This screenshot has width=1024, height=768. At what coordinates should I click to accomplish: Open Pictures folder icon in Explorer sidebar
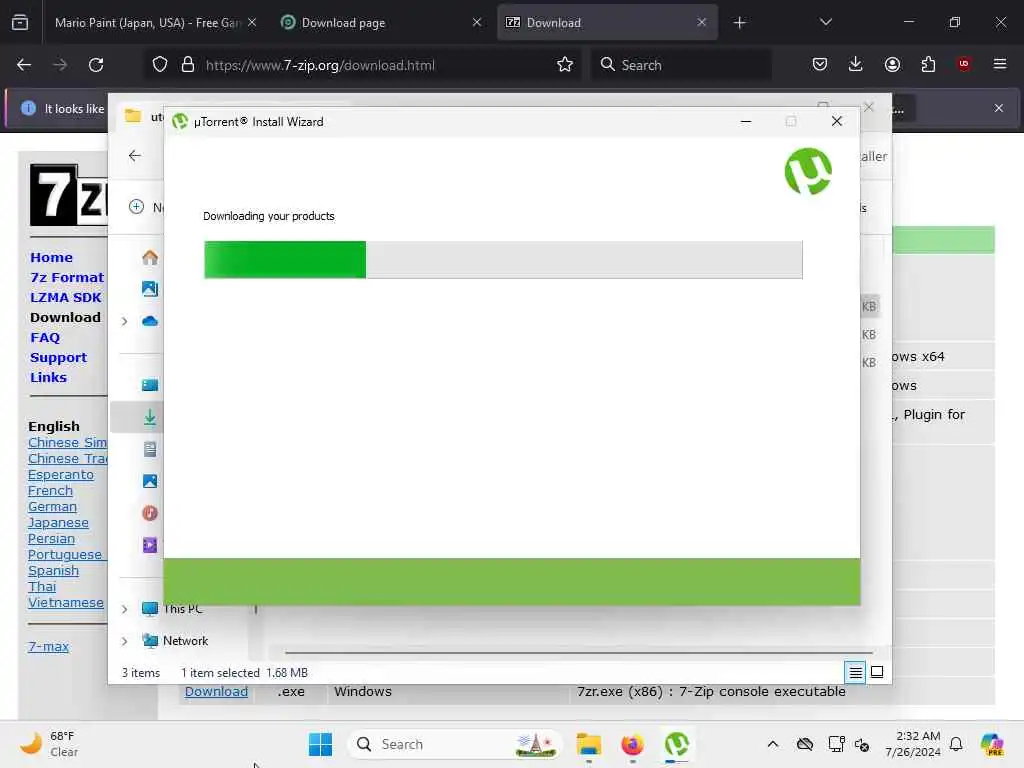[150, 481]
